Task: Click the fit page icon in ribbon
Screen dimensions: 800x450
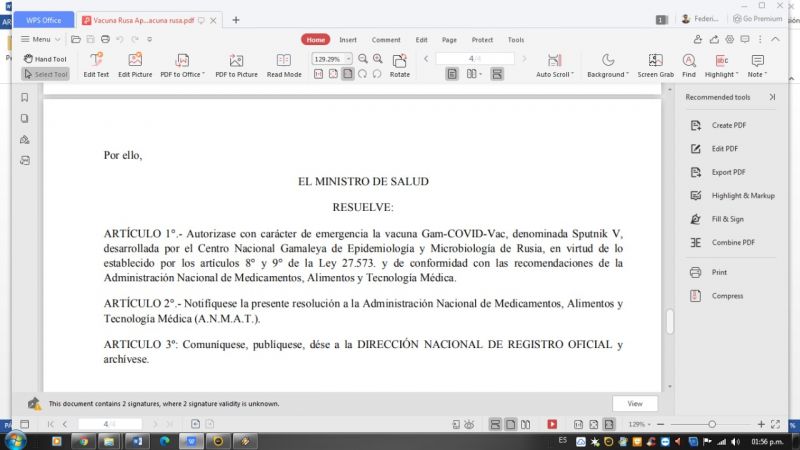Action: (x=333, y=74)
